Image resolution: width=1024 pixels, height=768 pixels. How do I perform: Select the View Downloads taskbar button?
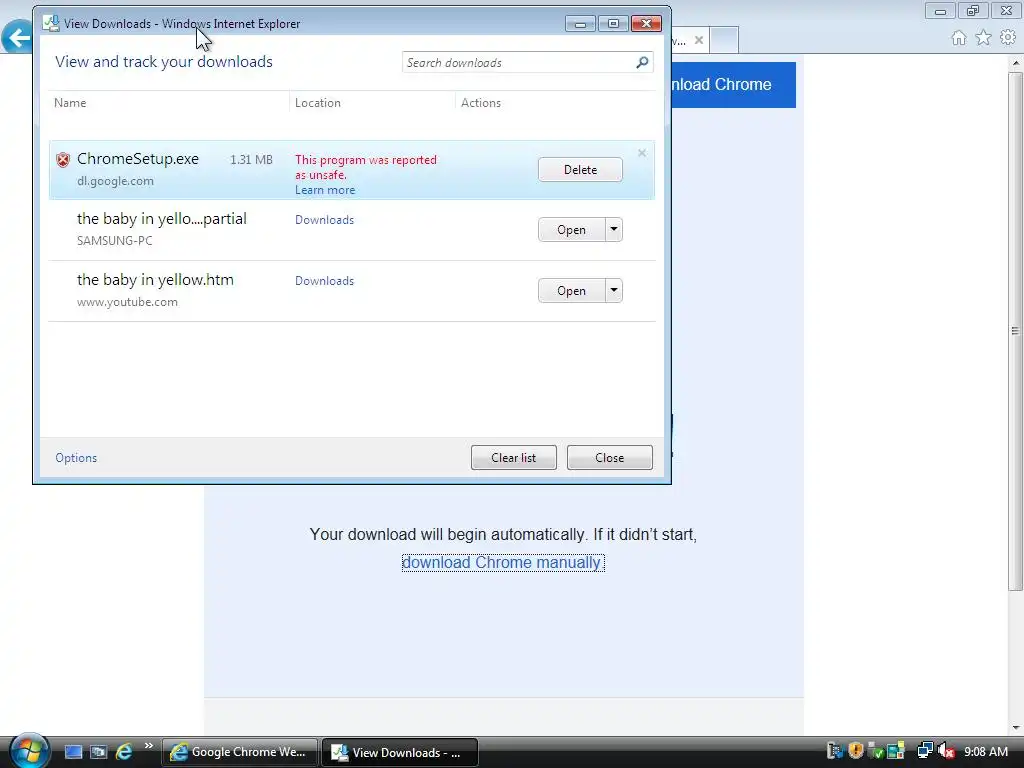[x=400, y=752]
